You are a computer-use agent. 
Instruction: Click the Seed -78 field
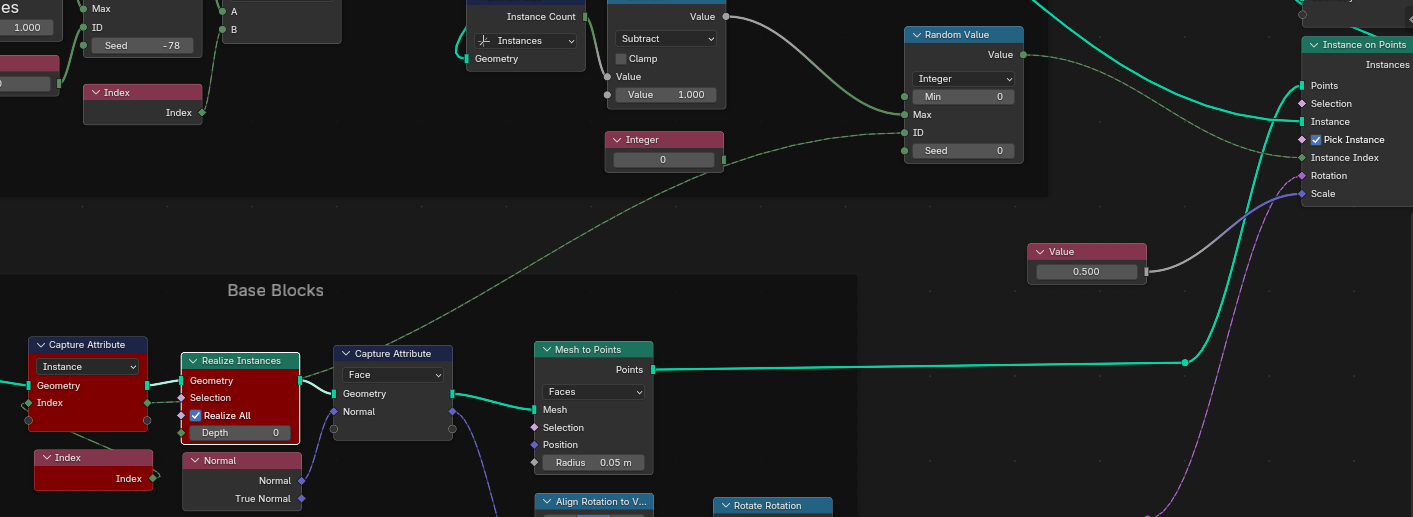142,46
